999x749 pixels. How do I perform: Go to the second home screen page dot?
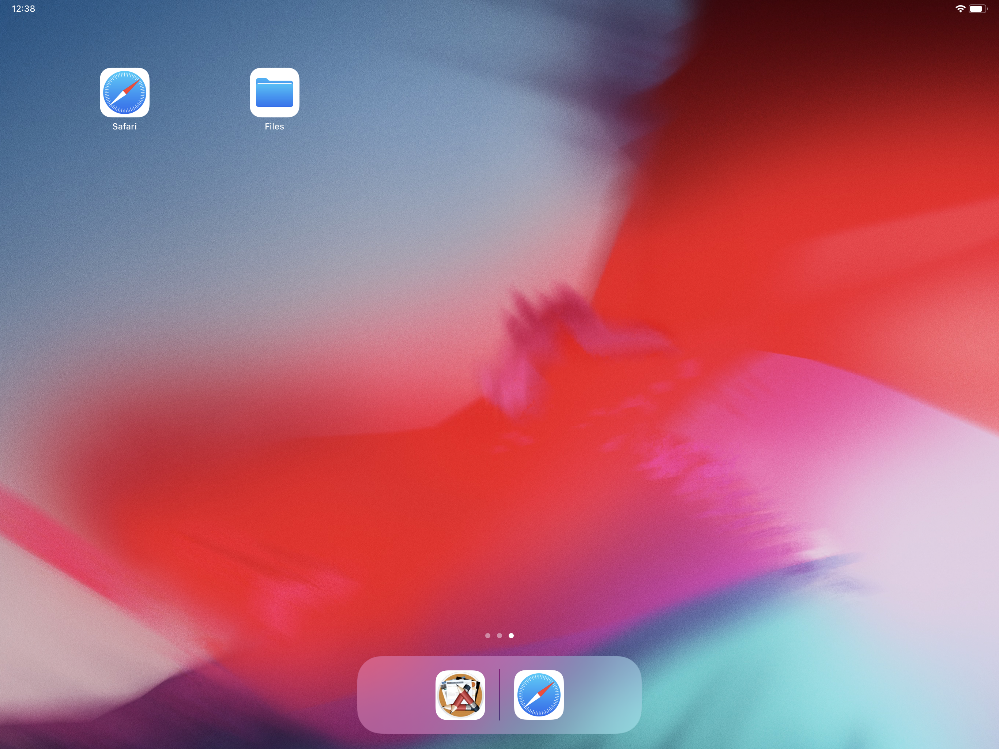(x=500, y=636)
